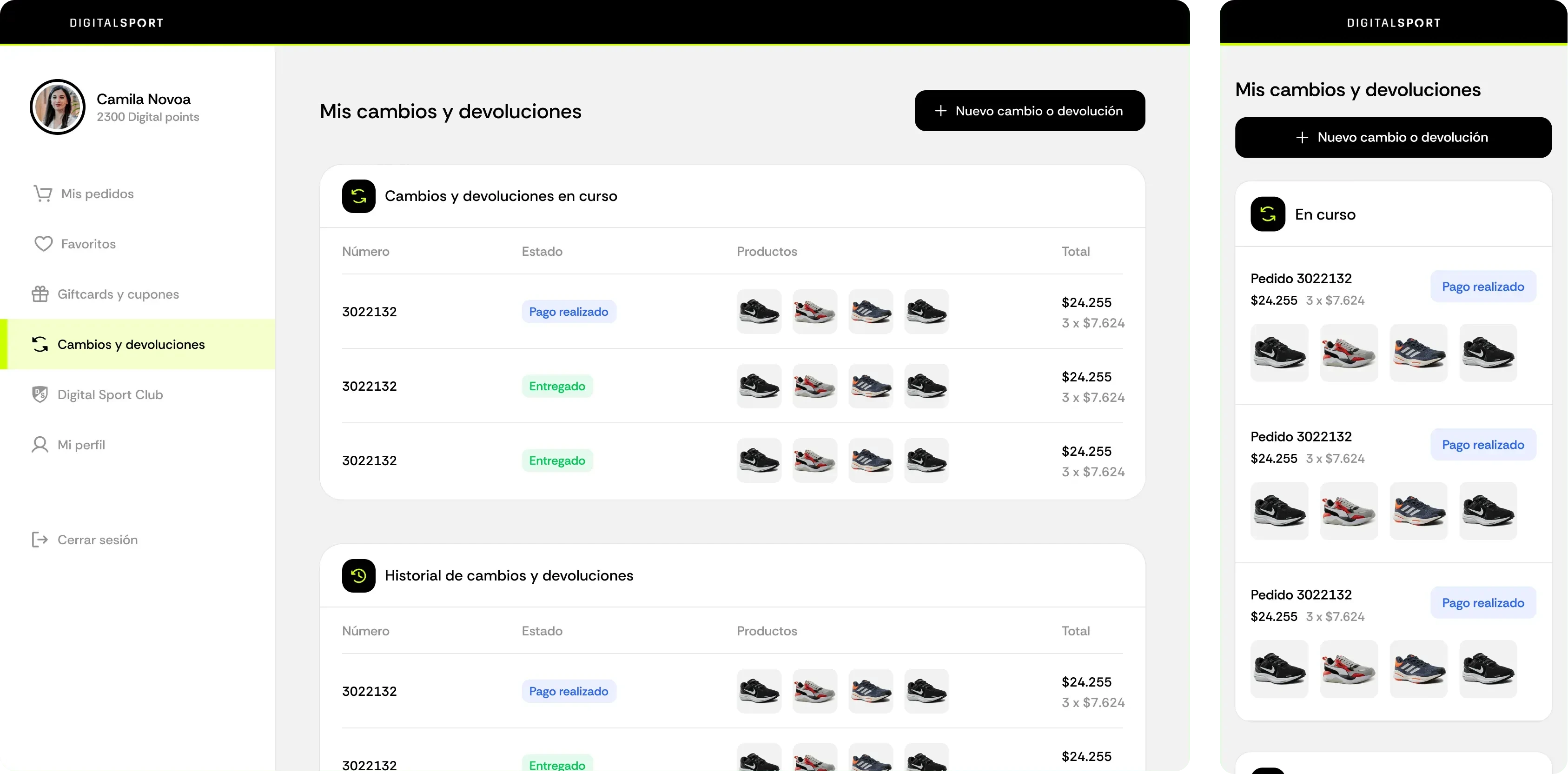Click the shield icon for Digital Sport Club
Screen dimensions: 1568x774
coord(40,394)
